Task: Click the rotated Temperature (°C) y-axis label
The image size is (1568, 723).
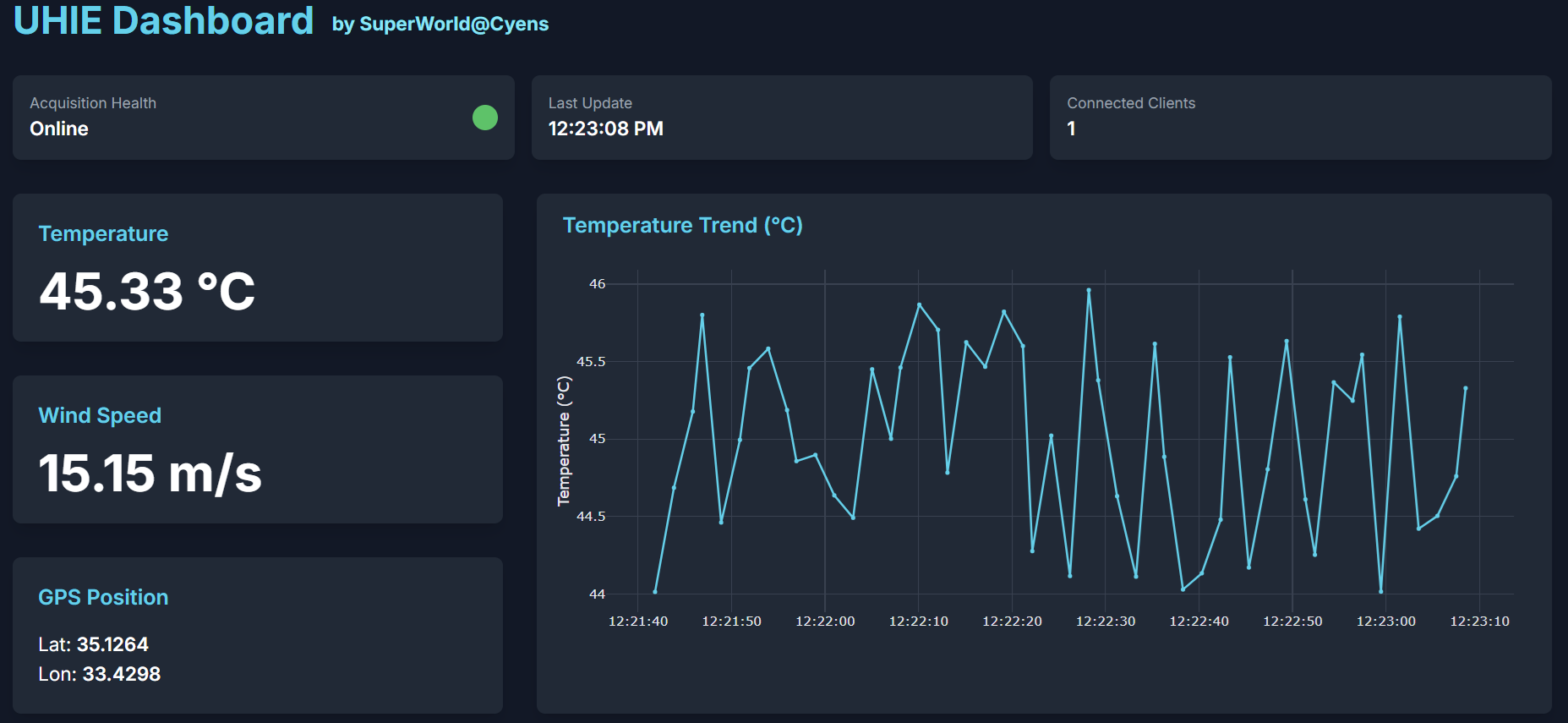Action: [x=564, y=441]
